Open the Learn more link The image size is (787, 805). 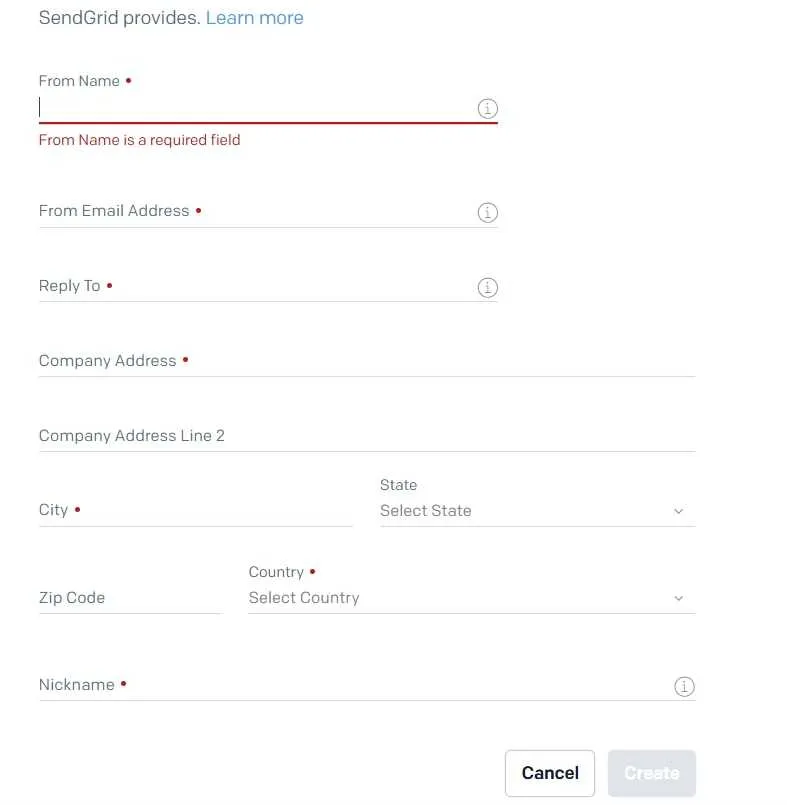tap(255, 18)
